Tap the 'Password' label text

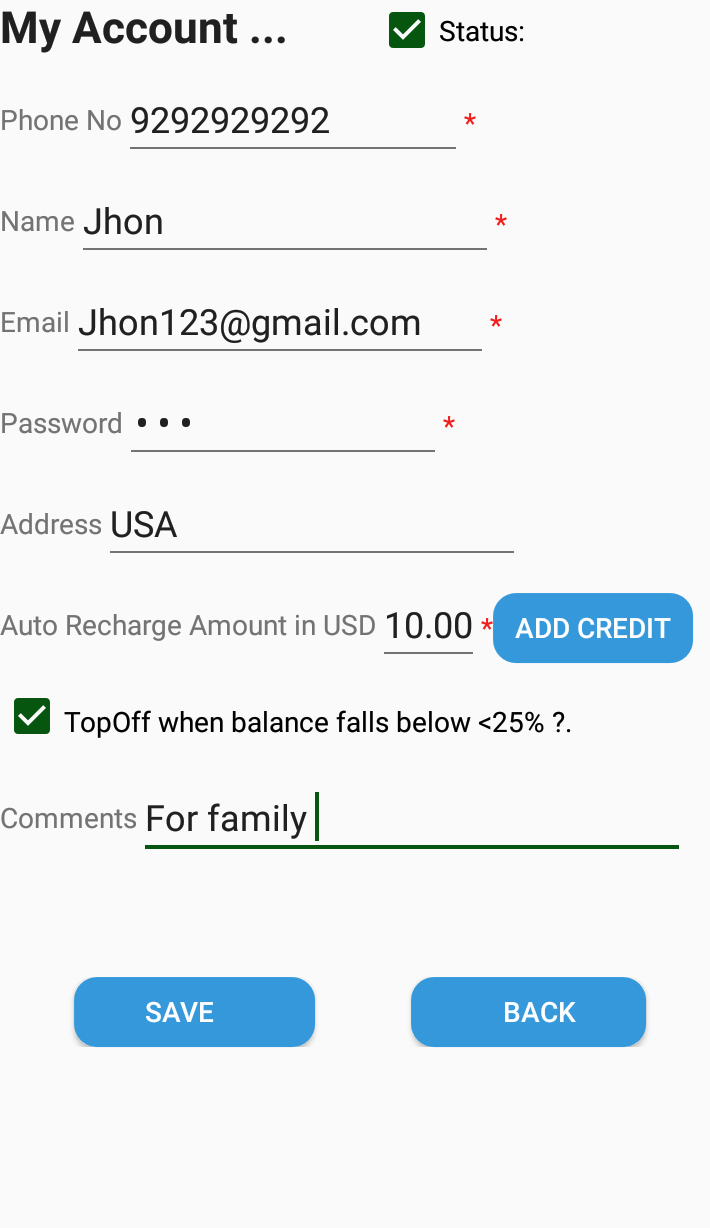[x=61, y=424]
